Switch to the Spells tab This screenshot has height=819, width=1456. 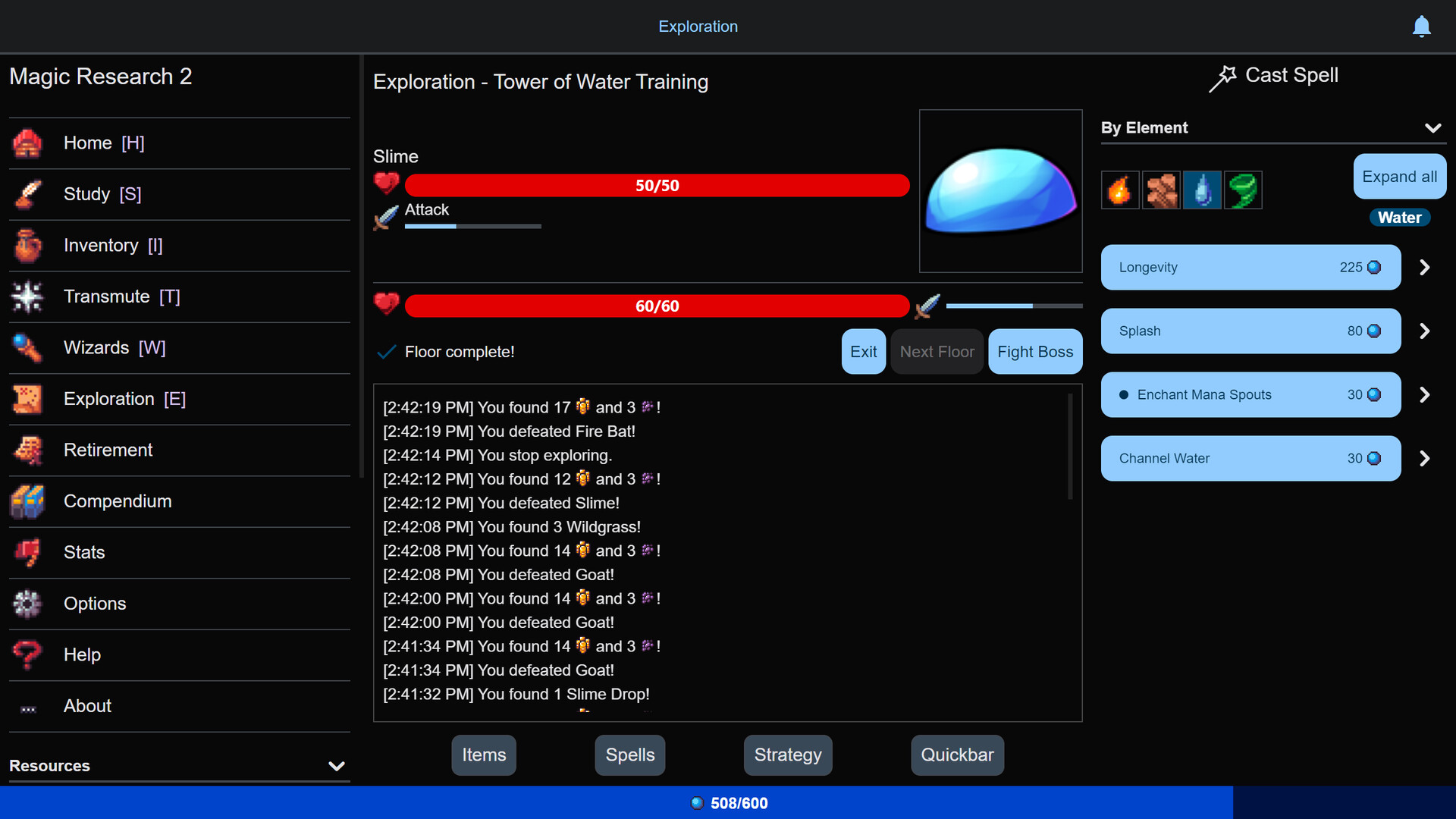click(629, 754)
